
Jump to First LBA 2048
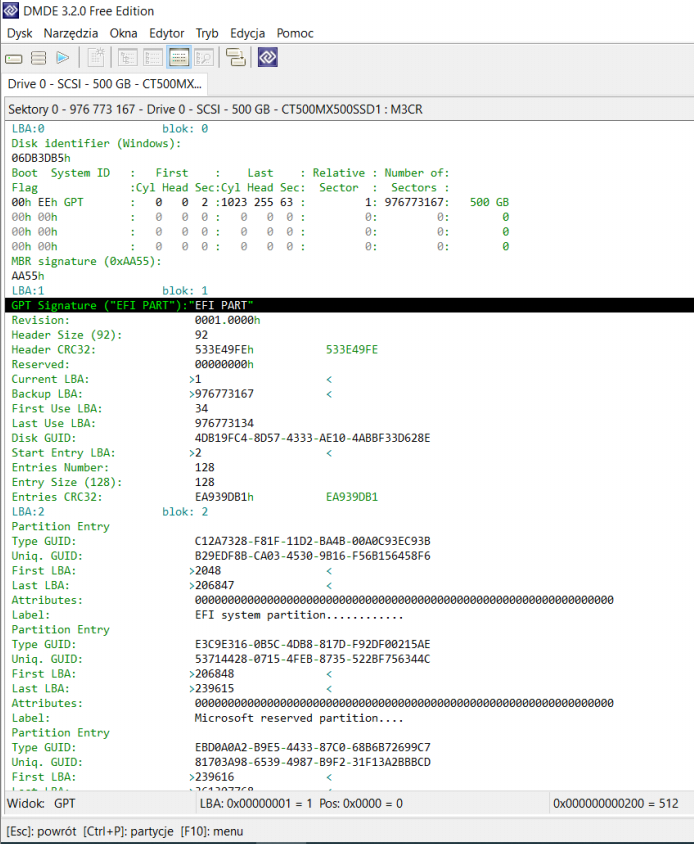coord(207,571)
